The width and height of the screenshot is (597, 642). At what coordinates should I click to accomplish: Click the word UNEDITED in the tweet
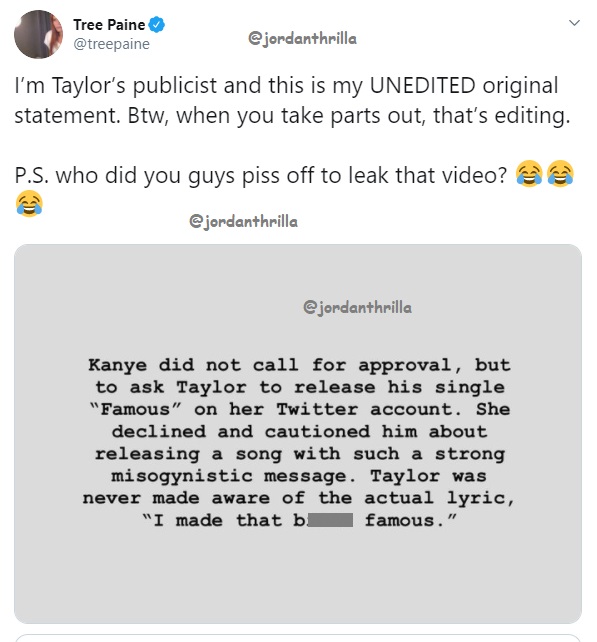click(422, 86)
